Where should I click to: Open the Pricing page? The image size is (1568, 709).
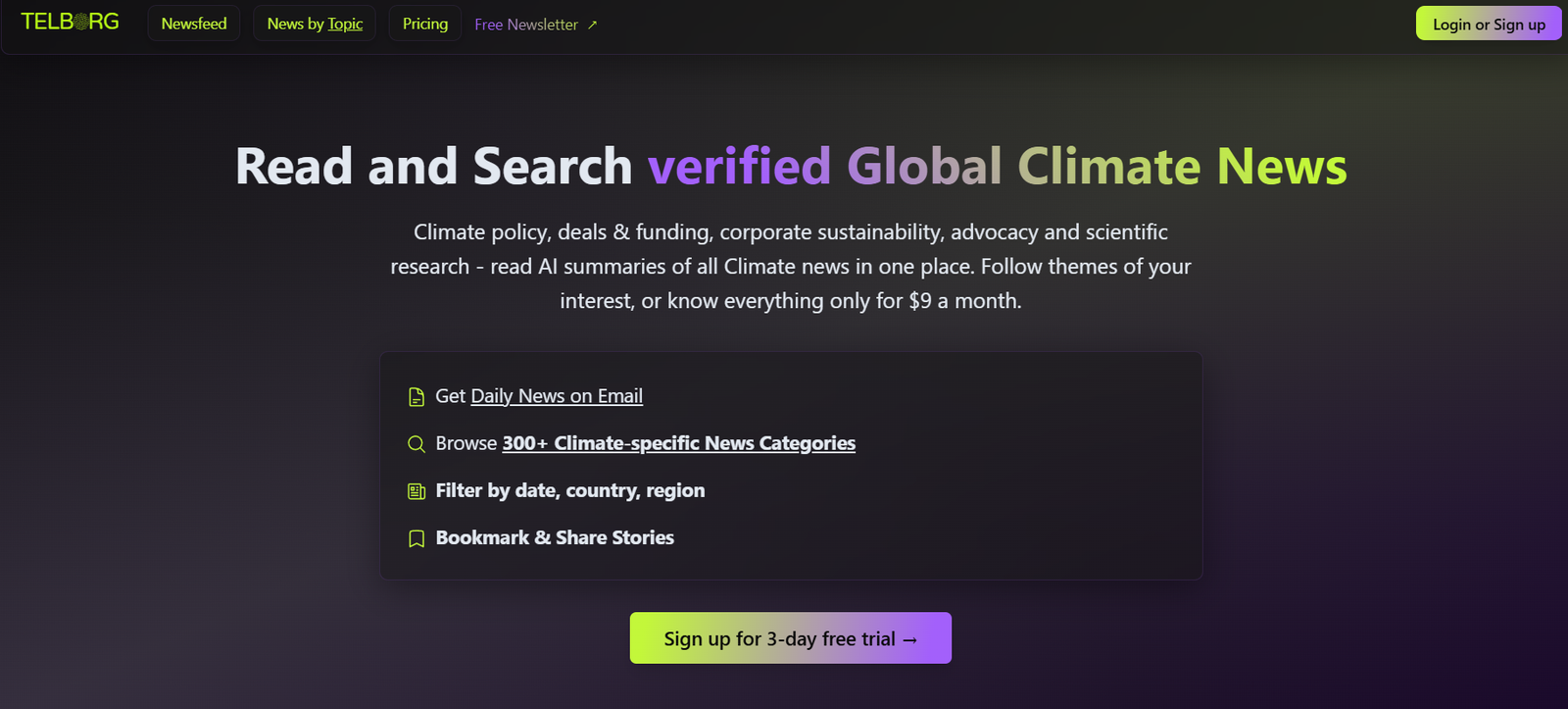425,24
